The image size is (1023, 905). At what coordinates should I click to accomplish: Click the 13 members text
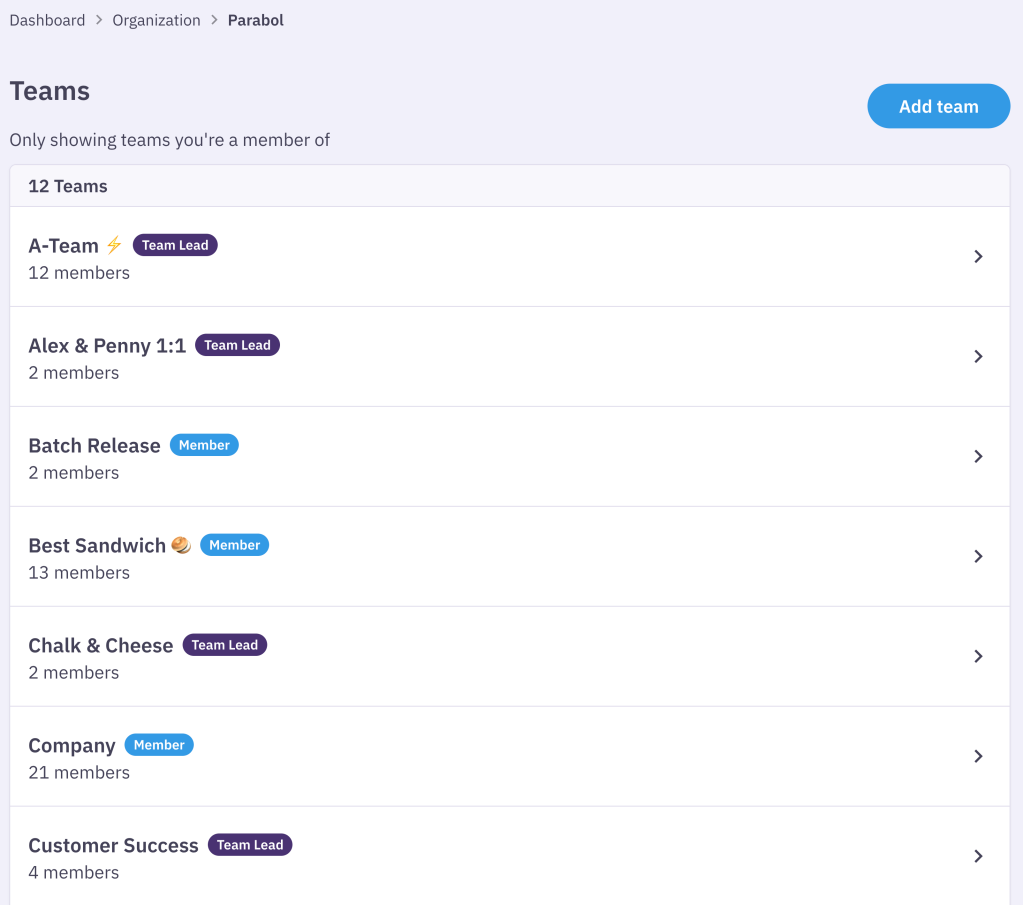(x=79, y=572)
